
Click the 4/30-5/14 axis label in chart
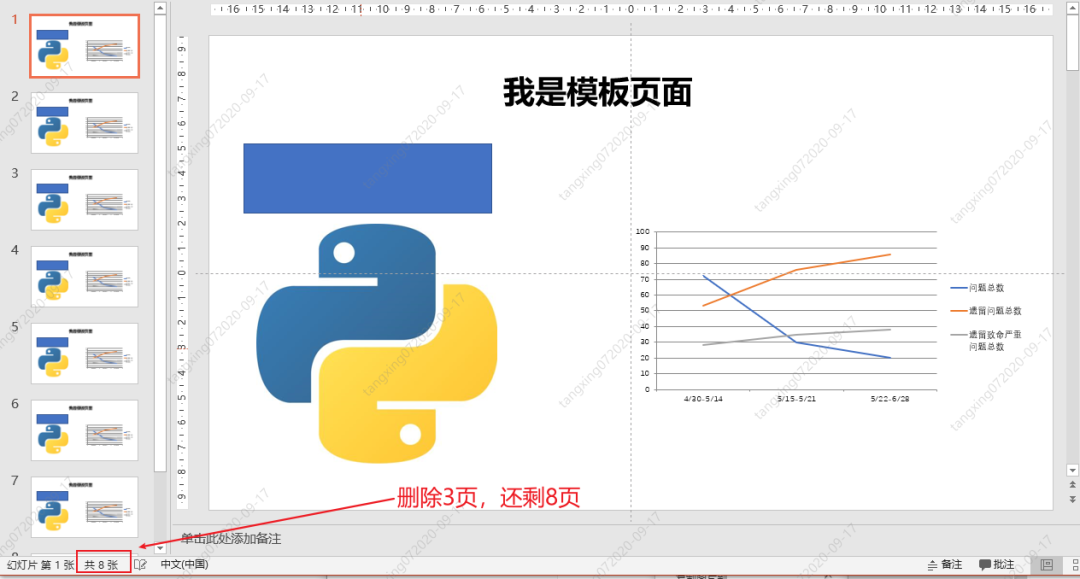coord(703,399)
